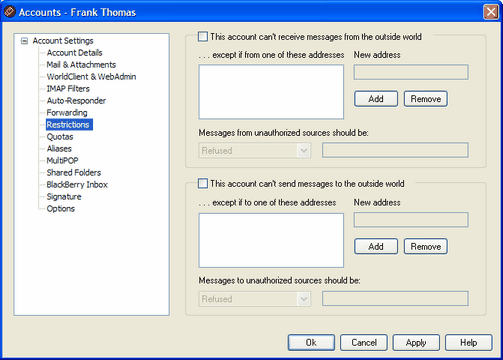The image size is (503, 360).
Task: Open Forwarding settings
Action: click(67, 113)
